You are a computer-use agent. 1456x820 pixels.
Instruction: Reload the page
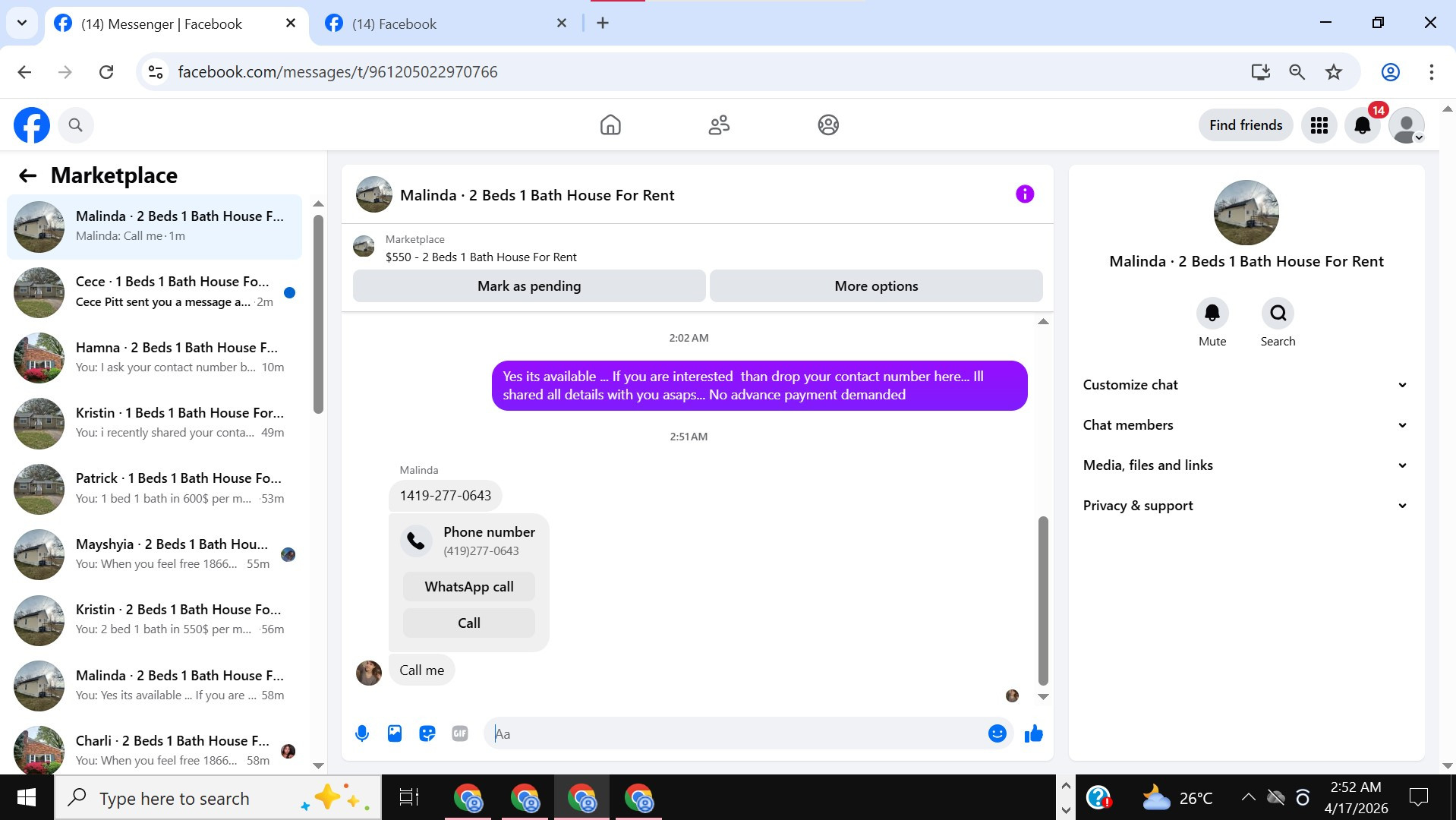point(106,72)
